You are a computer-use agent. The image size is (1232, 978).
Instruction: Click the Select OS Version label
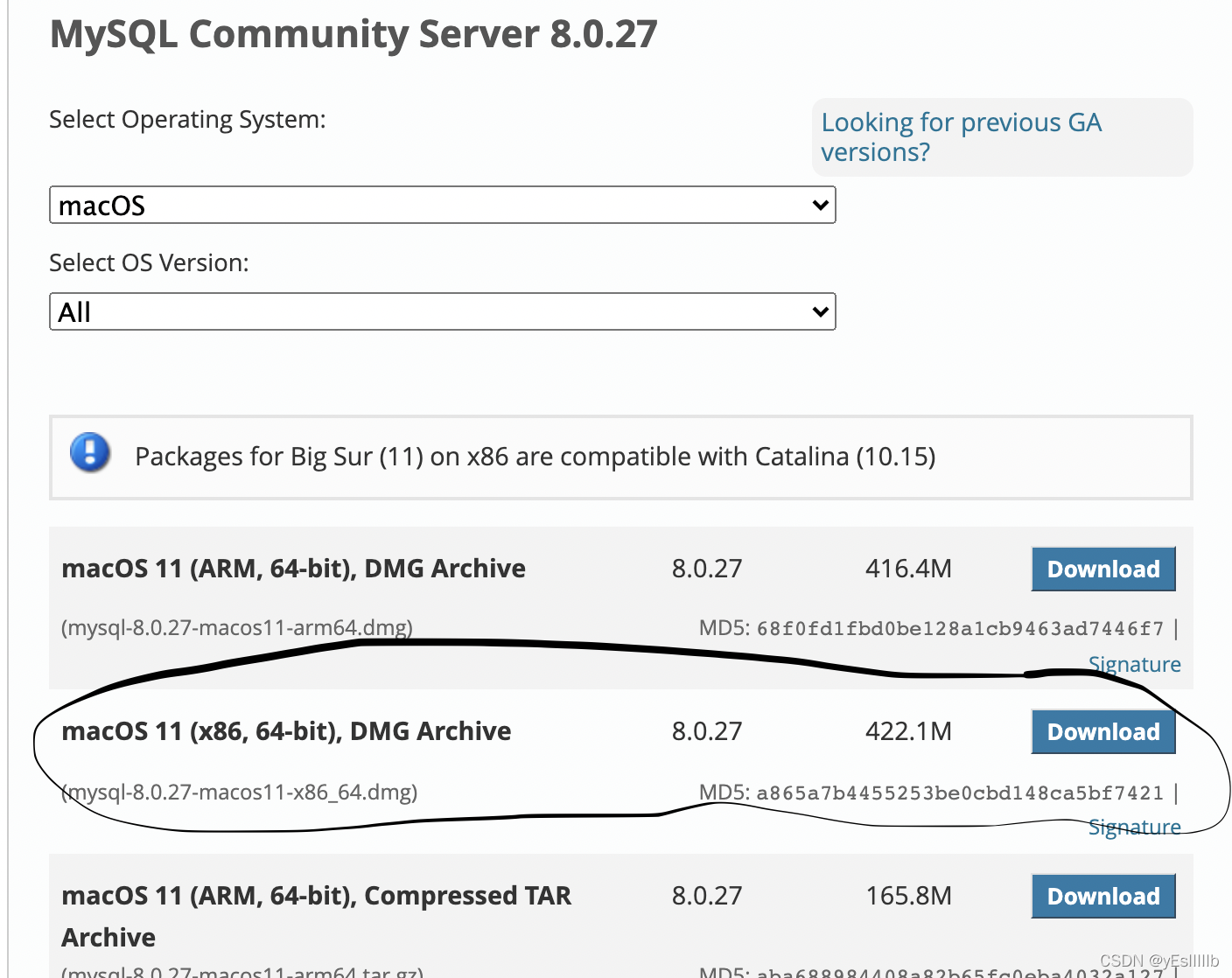tap(149, 262)
